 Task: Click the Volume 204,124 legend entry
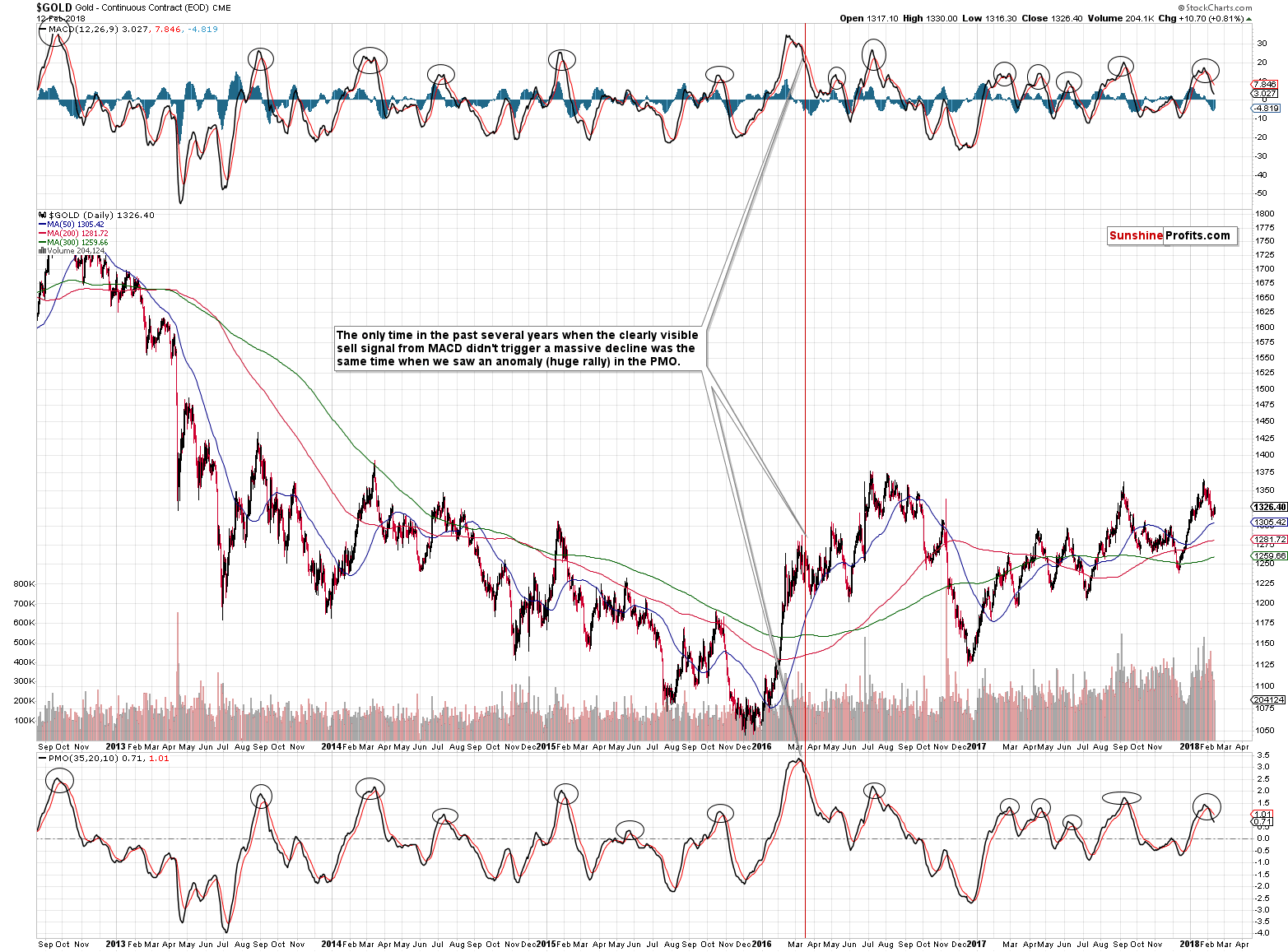pos(77,251)
